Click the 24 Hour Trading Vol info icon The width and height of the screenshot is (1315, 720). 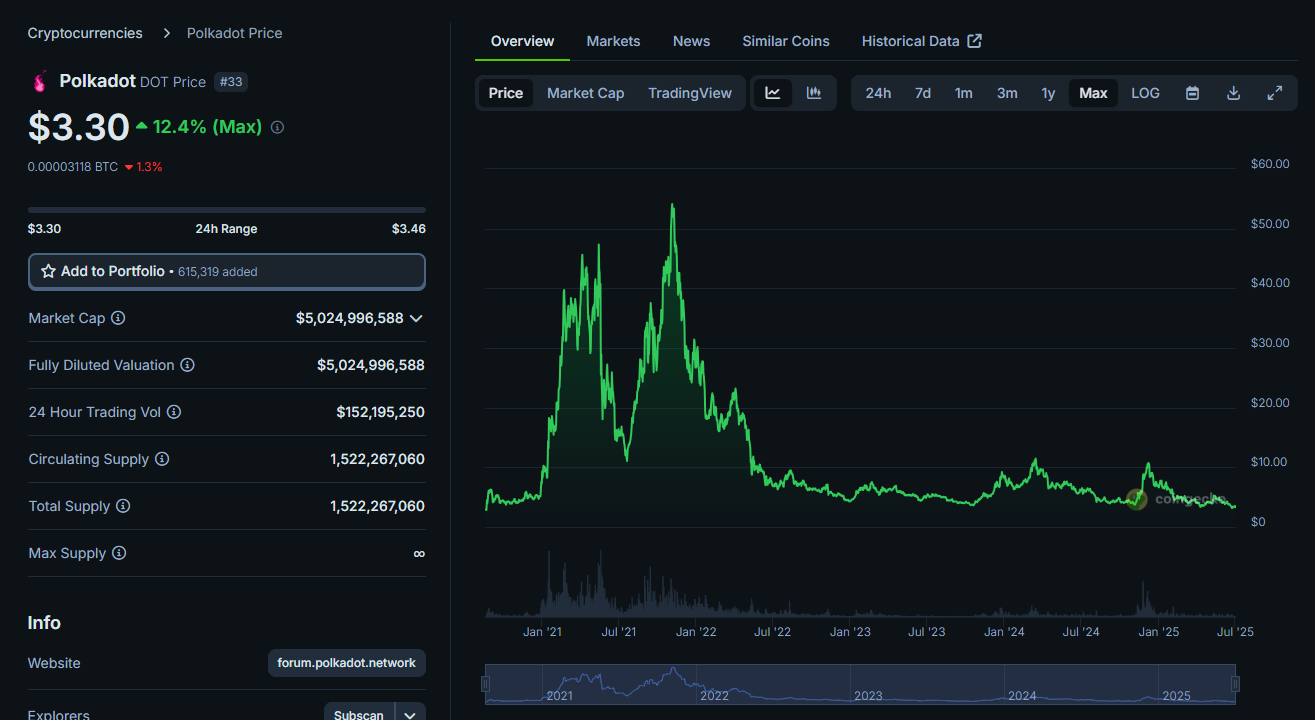pyautogui.click(x=174, y=412)
